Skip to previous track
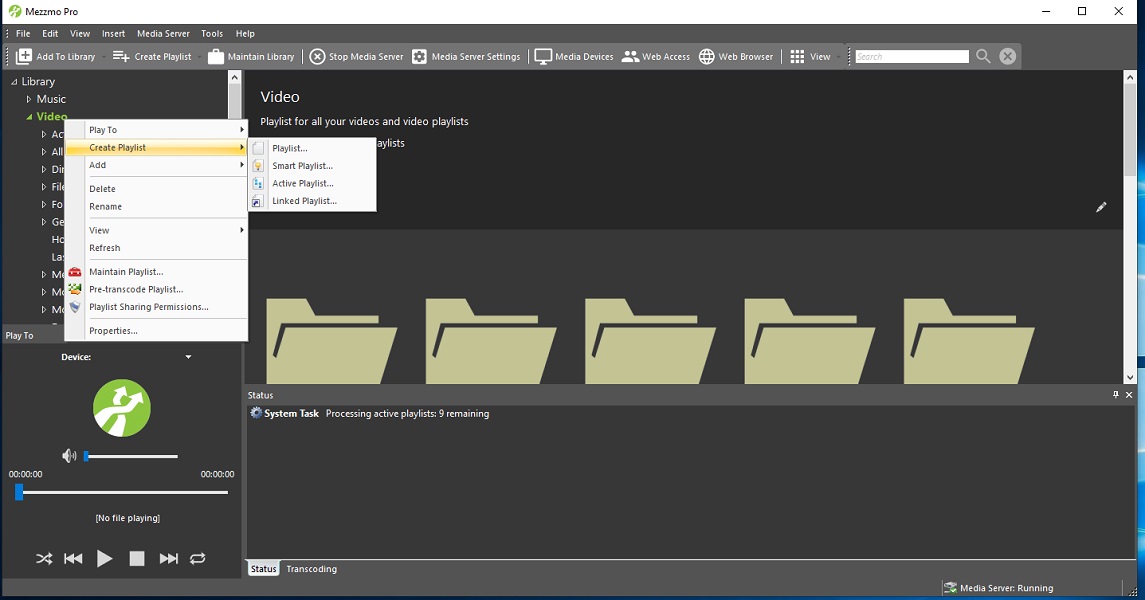1145x600 pixels. point(73,558)
